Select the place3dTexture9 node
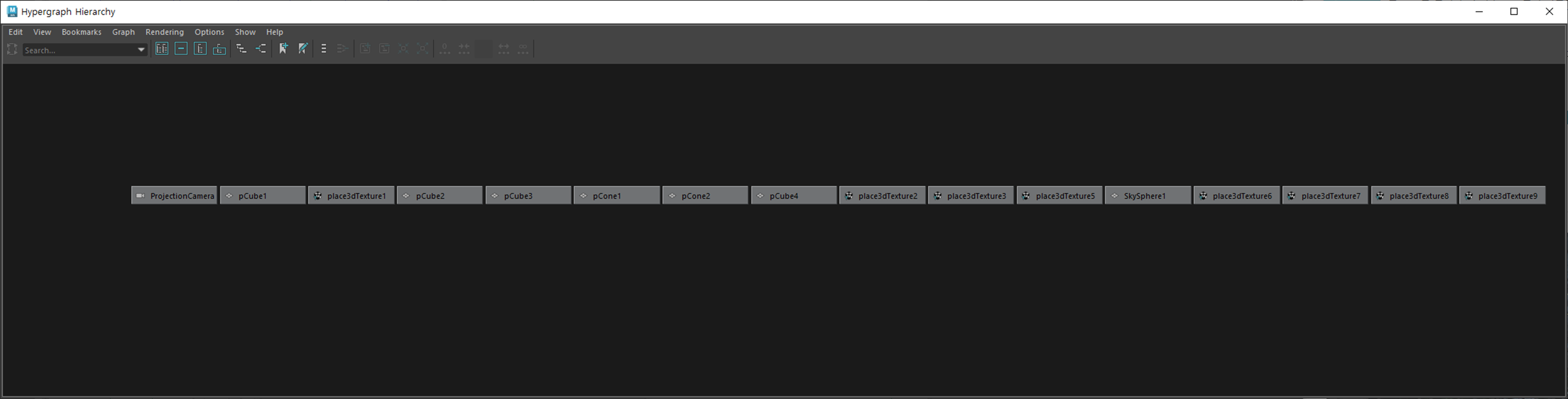 [1502, 195]
